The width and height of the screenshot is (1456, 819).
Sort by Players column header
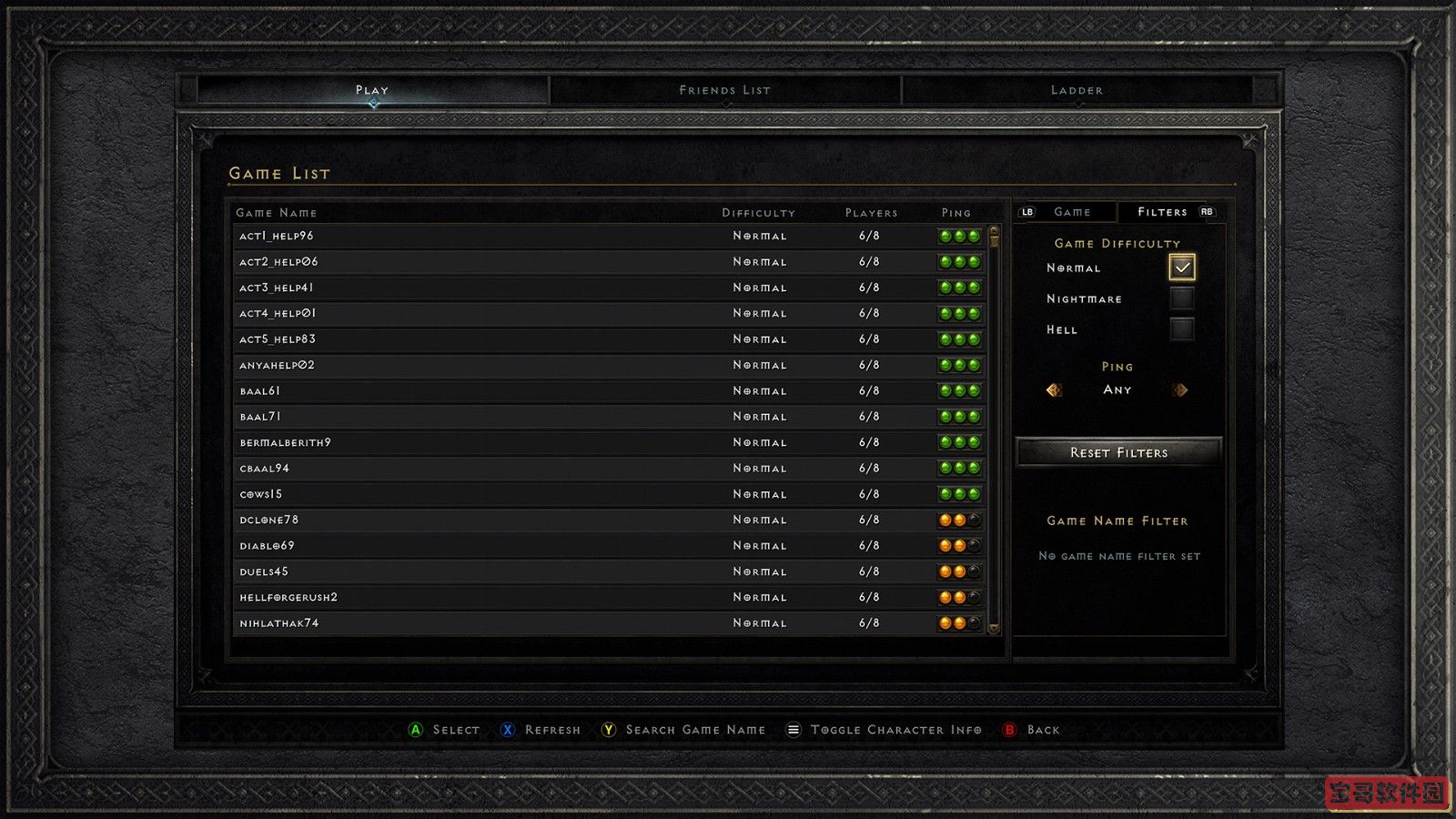[871, 213]
